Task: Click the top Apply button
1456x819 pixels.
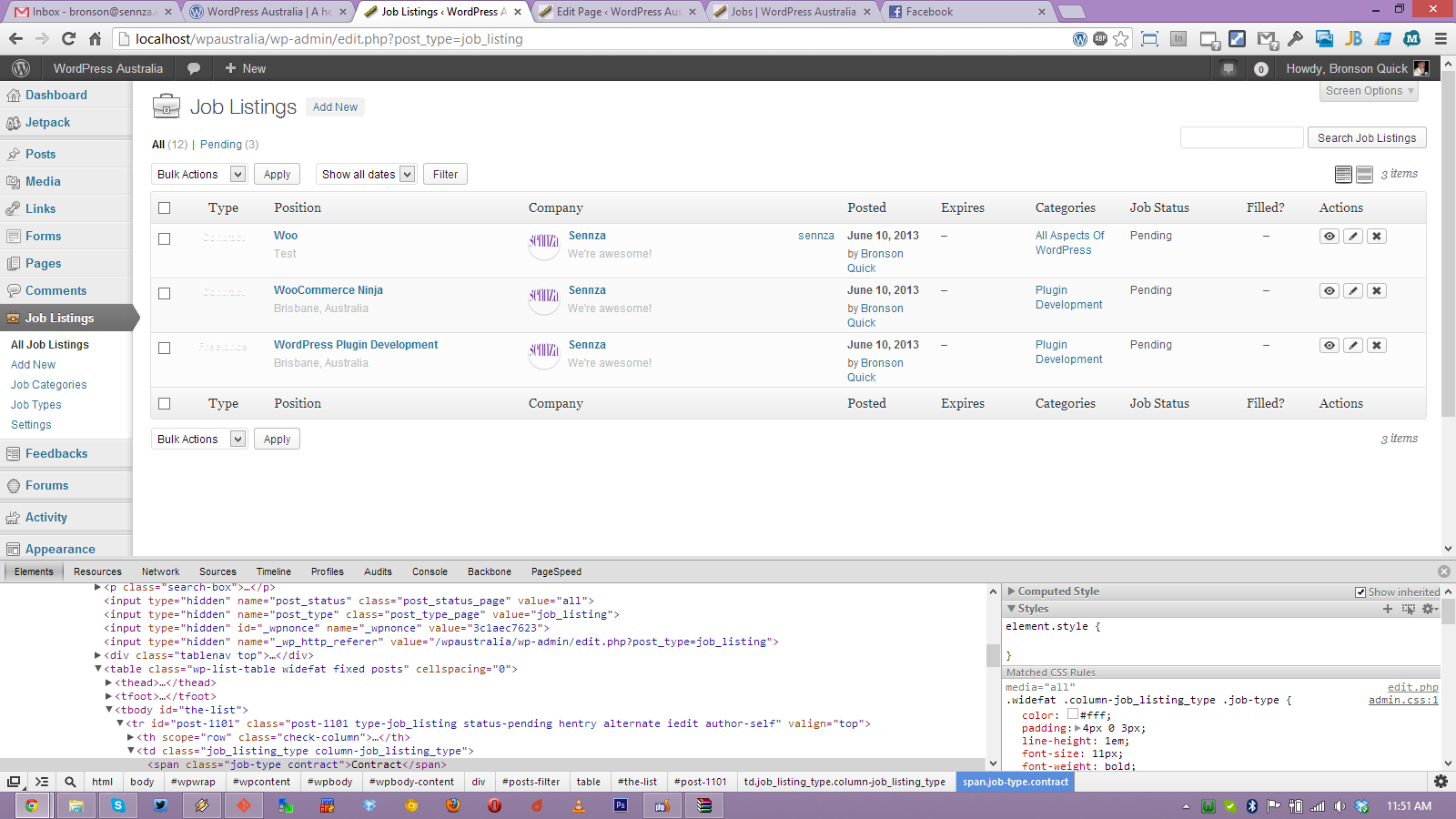Action: tap(277, 175)
